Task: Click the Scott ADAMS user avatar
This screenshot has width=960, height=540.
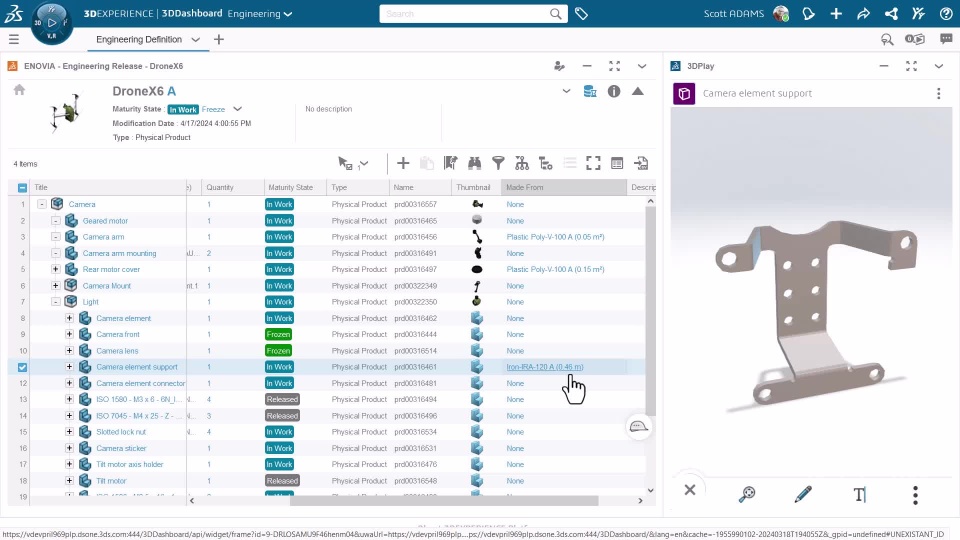Action: click(781, 13)
